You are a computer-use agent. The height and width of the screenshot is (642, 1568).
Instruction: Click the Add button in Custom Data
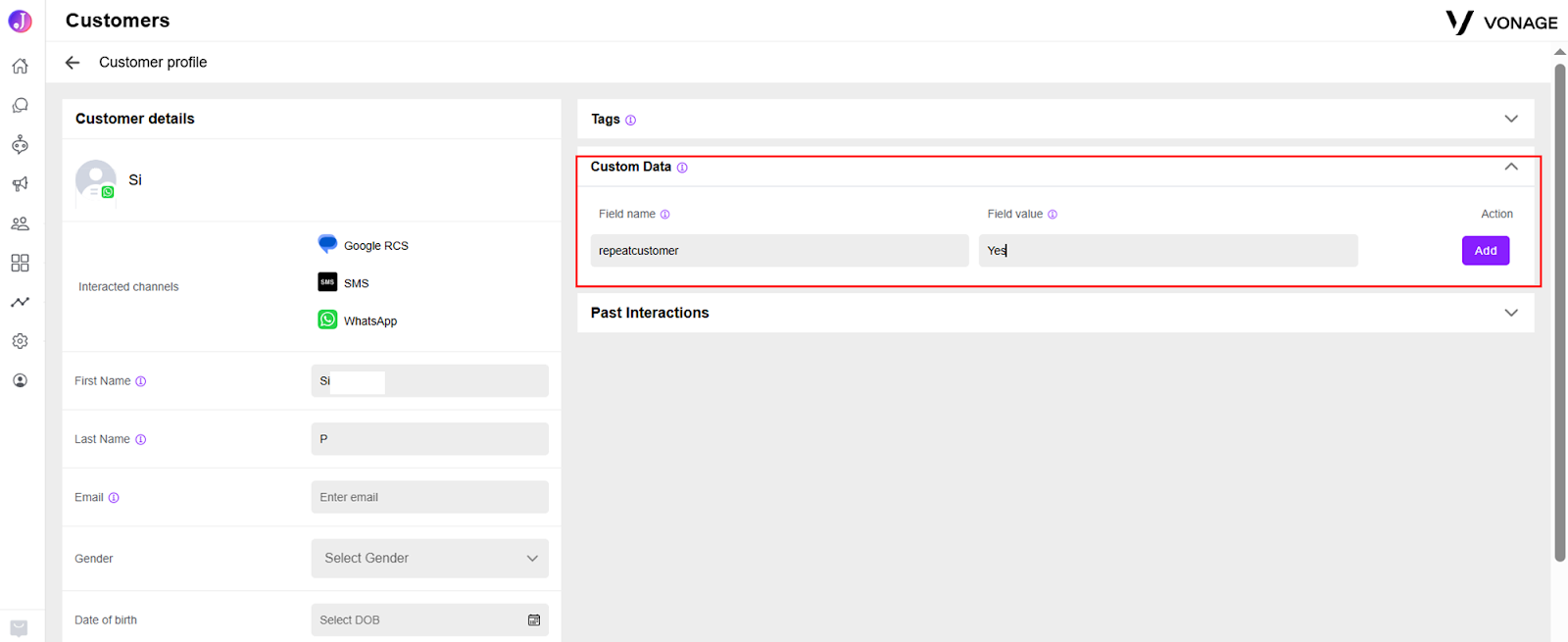tap(1486, 251)
